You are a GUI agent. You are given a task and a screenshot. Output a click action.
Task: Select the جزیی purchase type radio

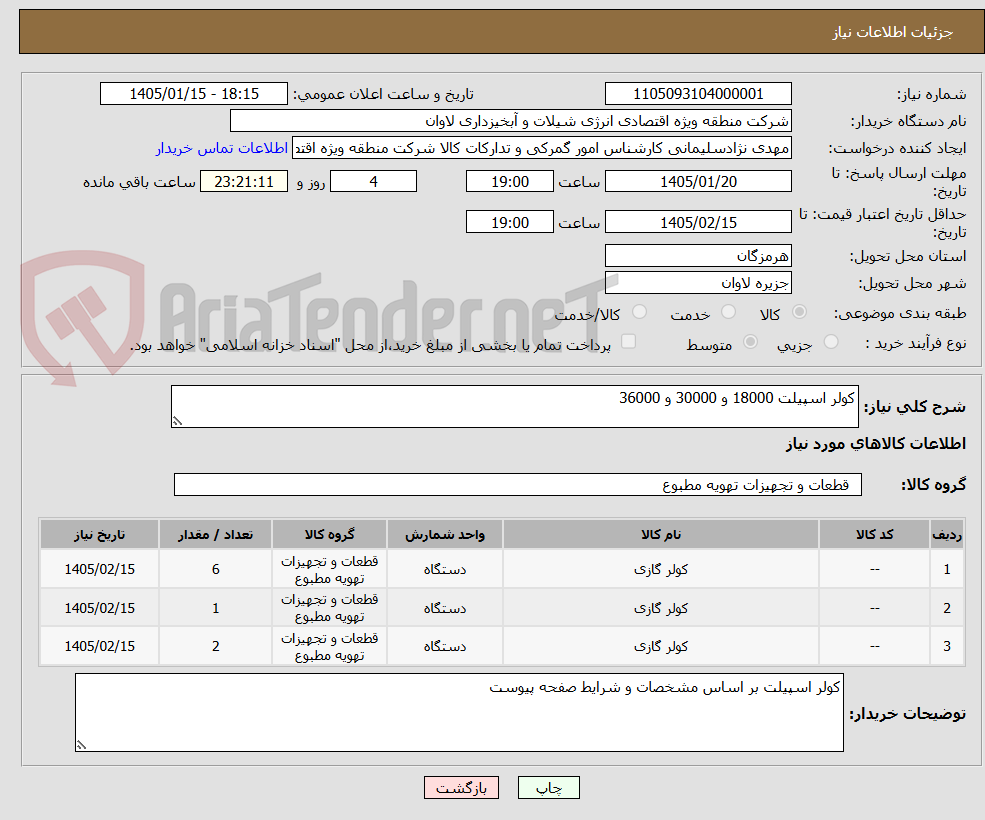pos(831,342)
